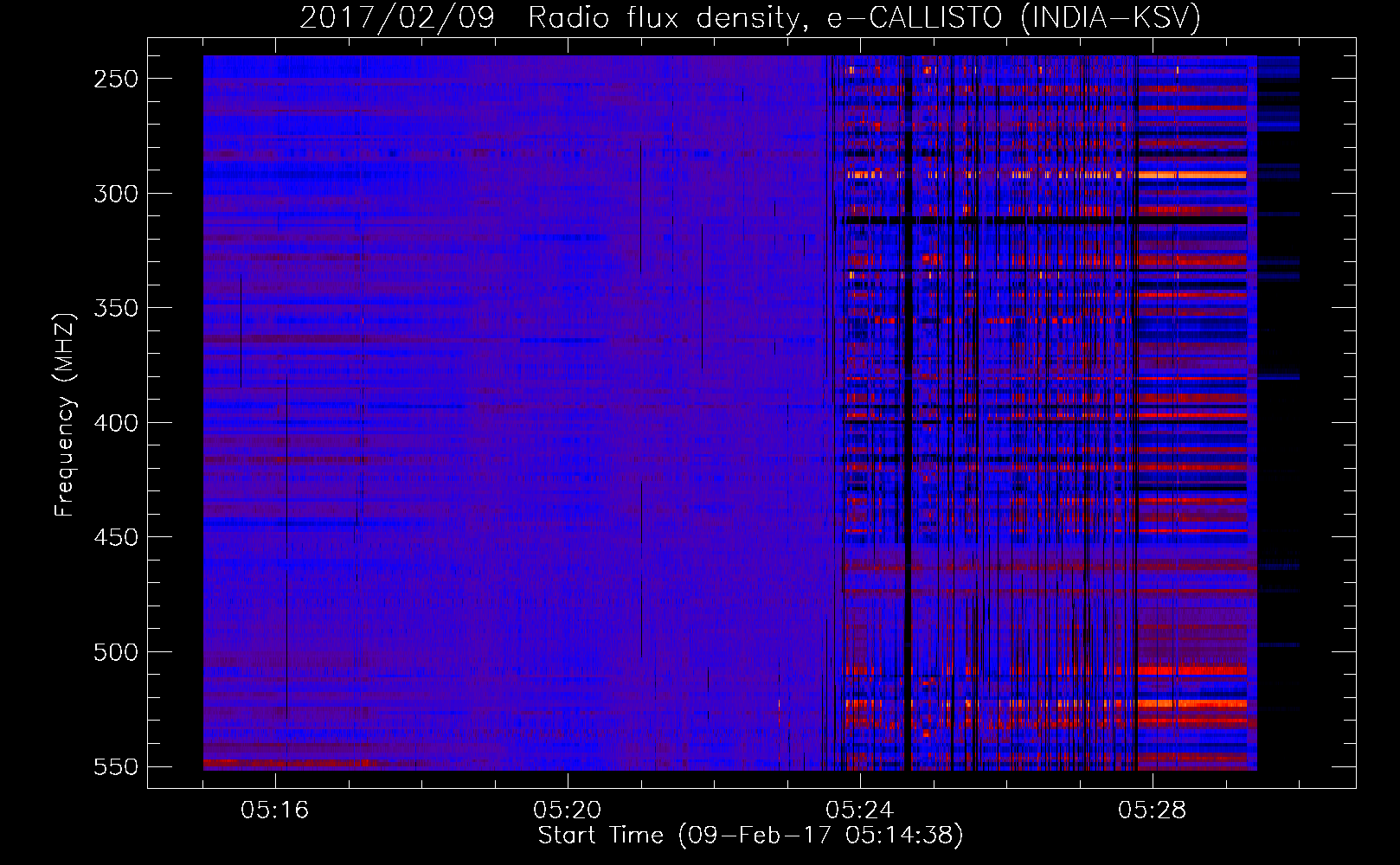Click the 250 frequency tick label
Viewport: 1400px width, 865px height.
click(116, 79)
